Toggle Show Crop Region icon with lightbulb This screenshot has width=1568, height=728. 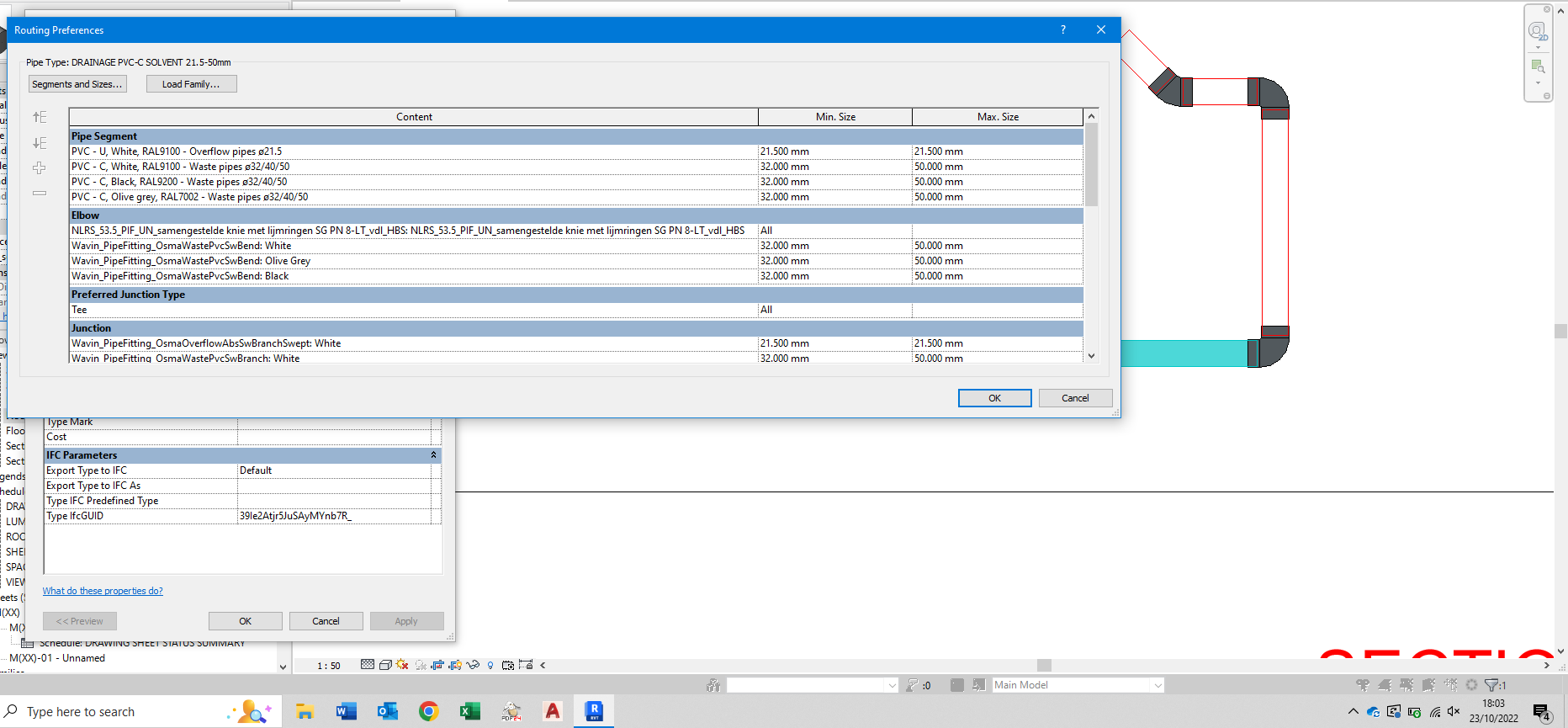(x=455, y=665)
